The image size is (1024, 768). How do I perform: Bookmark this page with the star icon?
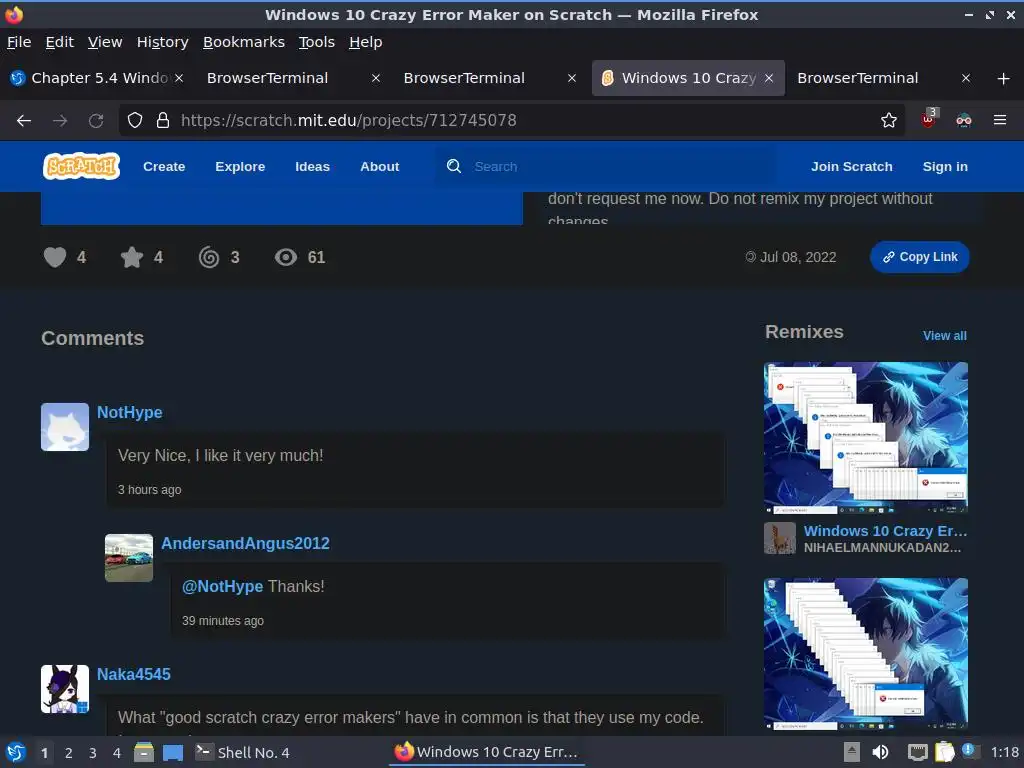tap(888, 120)
